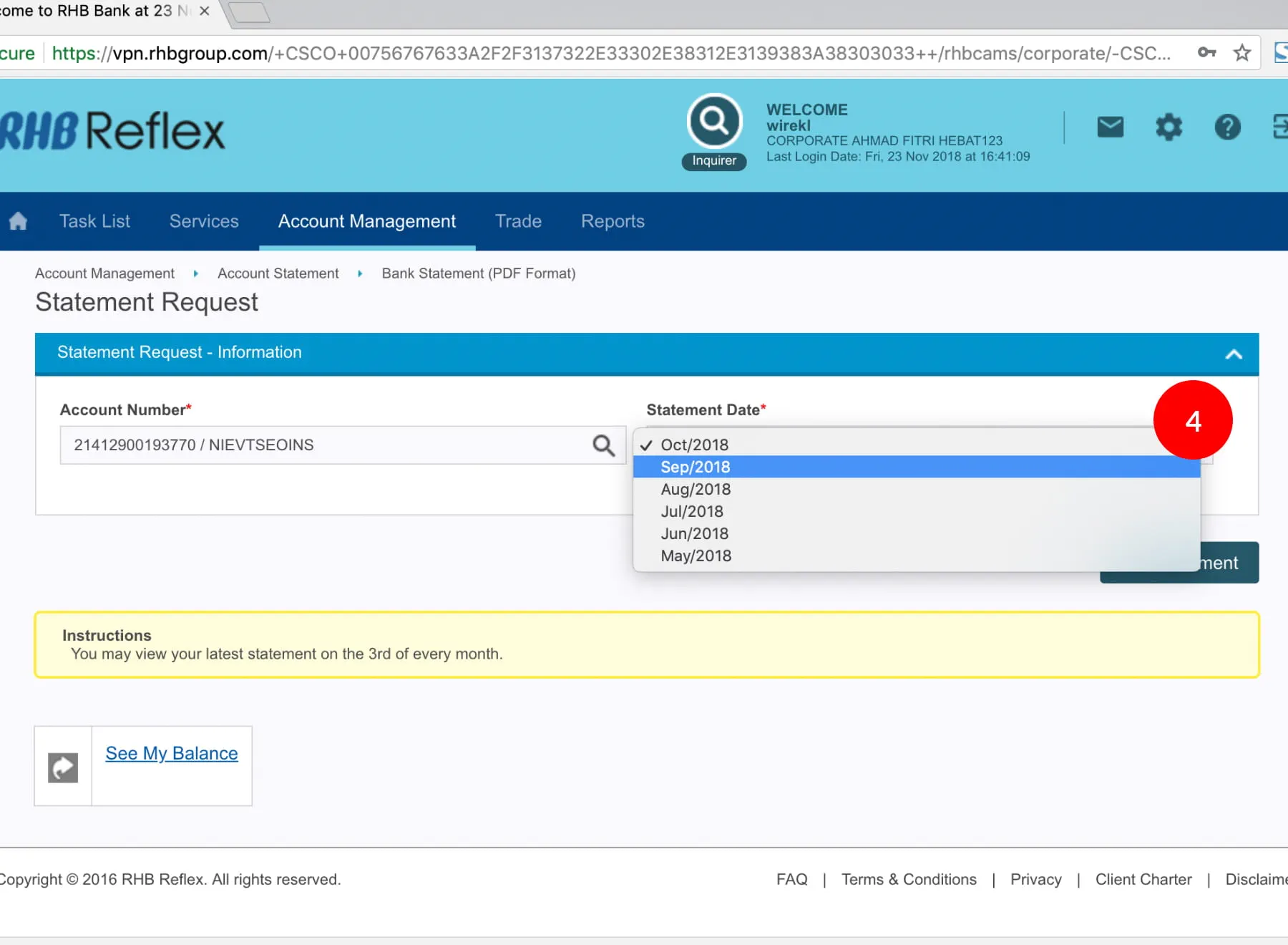Bookmark this page with star icon
Screen dimensions: 1288x945
(x=1241, y=53)
